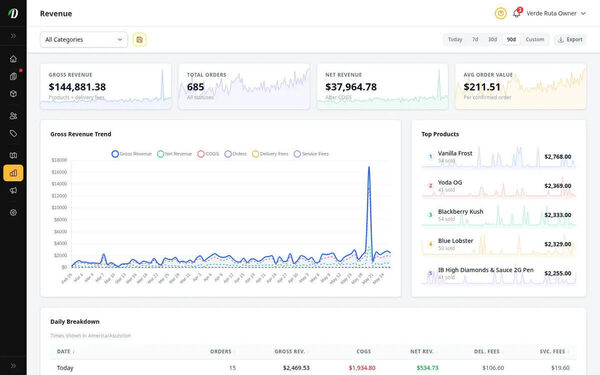Select the 30d date range

(492, 39)
